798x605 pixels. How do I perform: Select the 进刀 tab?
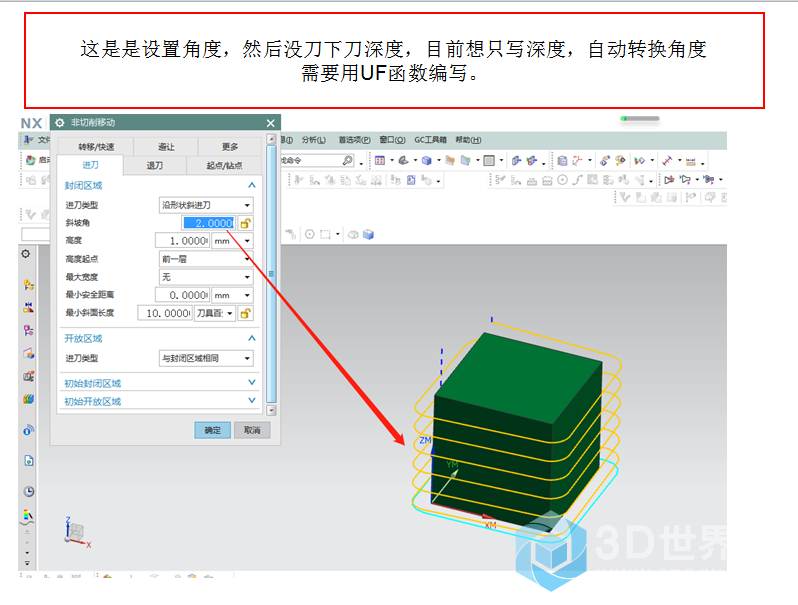coord(90,165)
